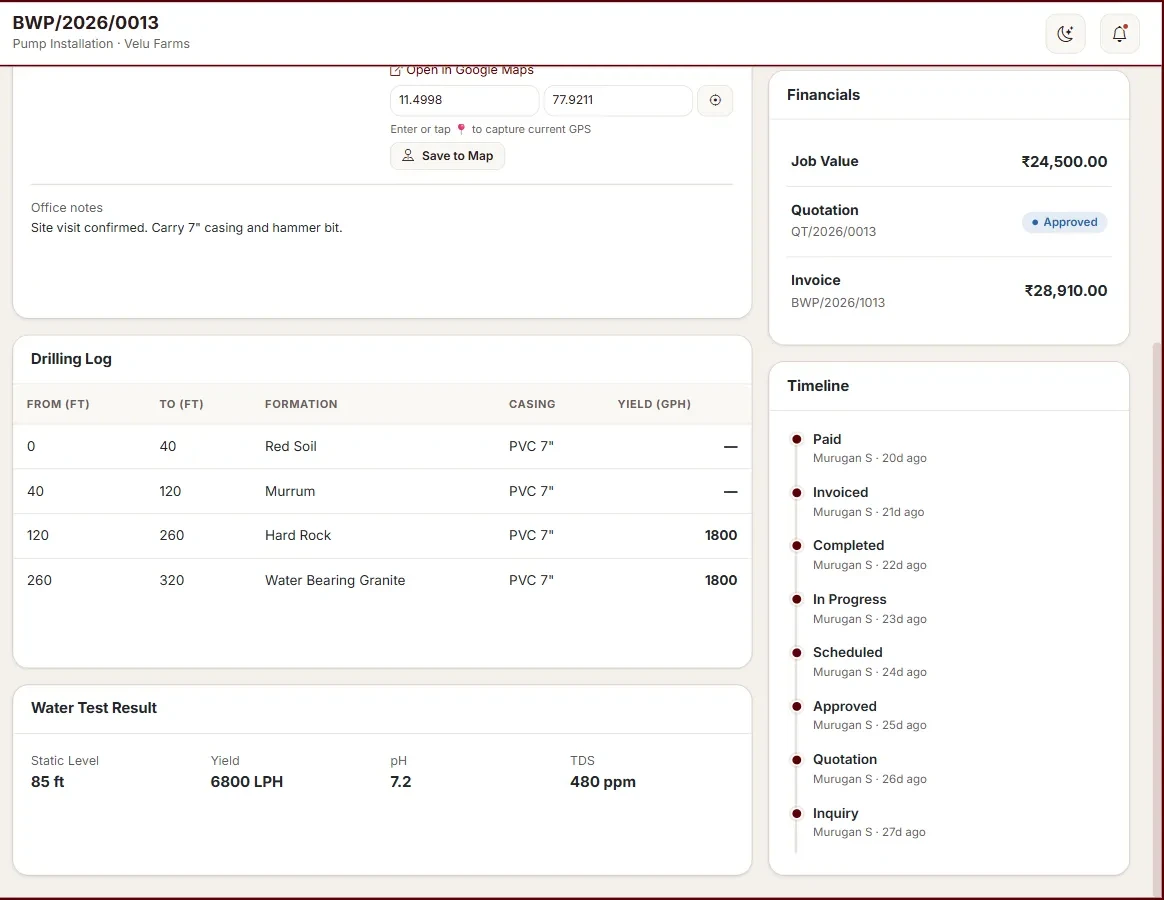Image resolution: width=1164 pixels, height=900 pixels.
Task: Edit the latitude field showing 11.4998
Action: coord(465,100)
